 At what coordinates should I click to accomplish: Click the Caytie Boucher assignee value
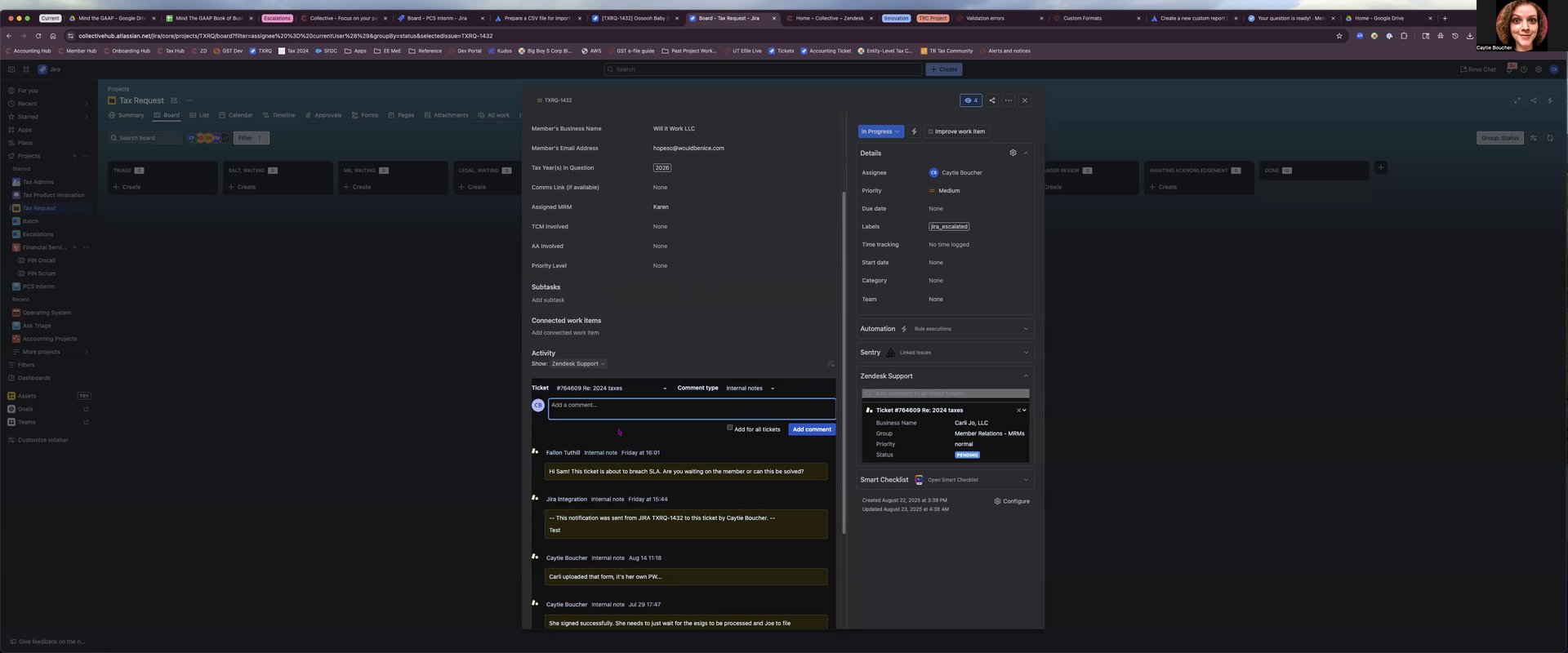[x=955, y=173]
